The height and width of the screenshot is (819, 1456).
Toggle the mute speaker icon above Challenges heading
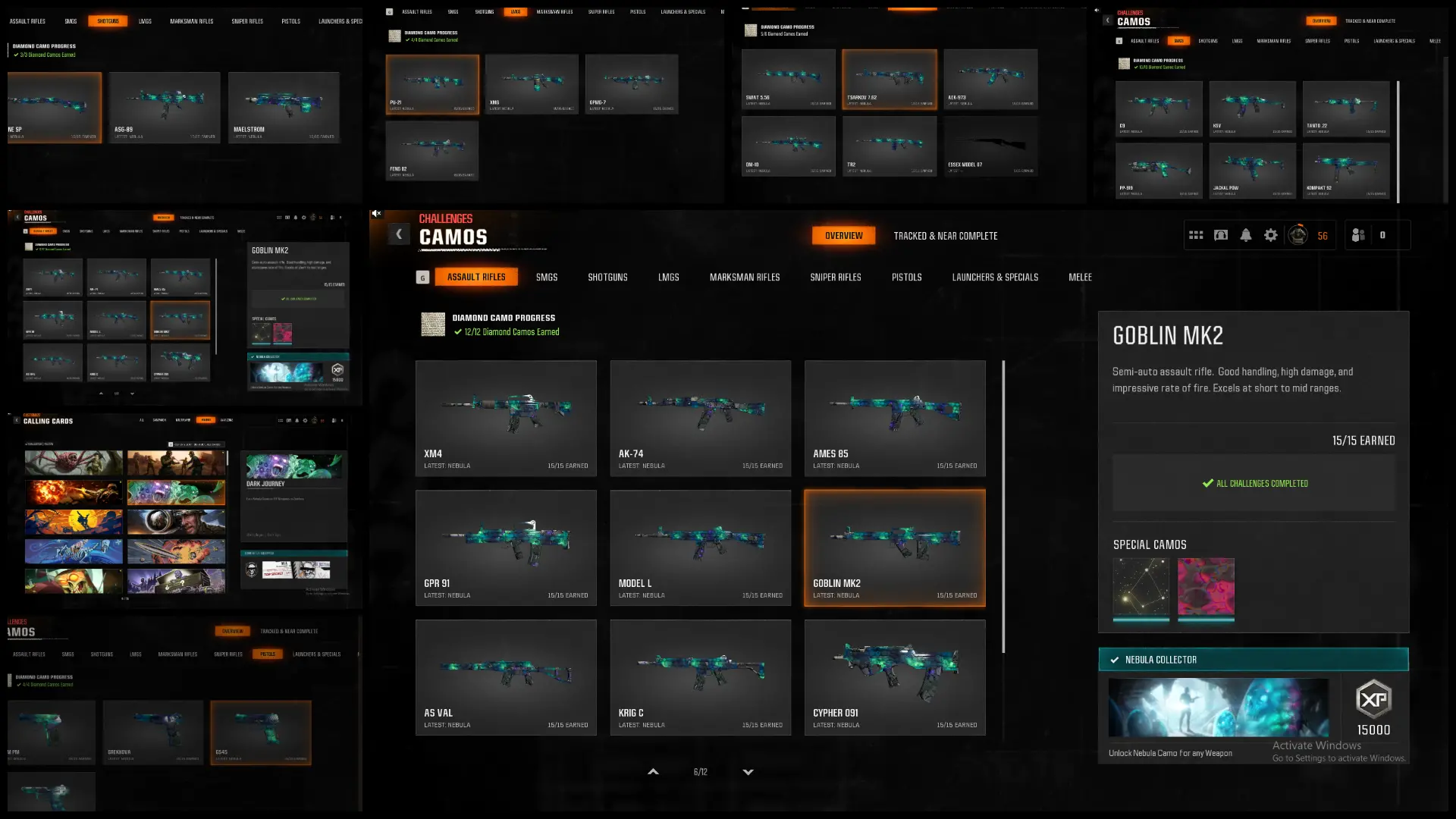(x=376, y=214)
